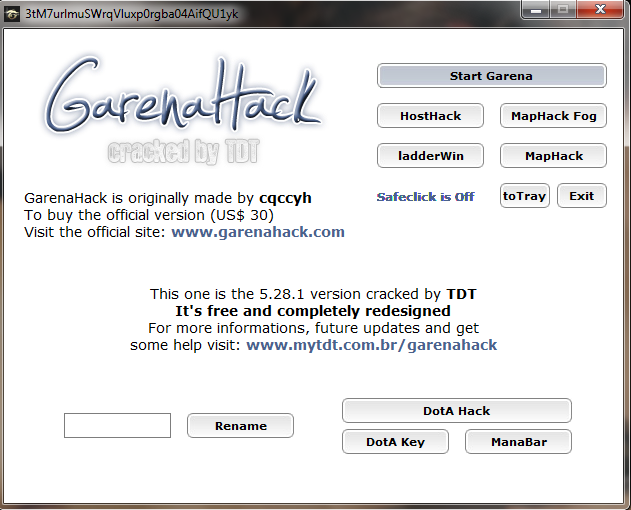Click the text 'It's free and completely redesigned'
The height and width of the screenshot is (510, 631).
pos(313,311)
